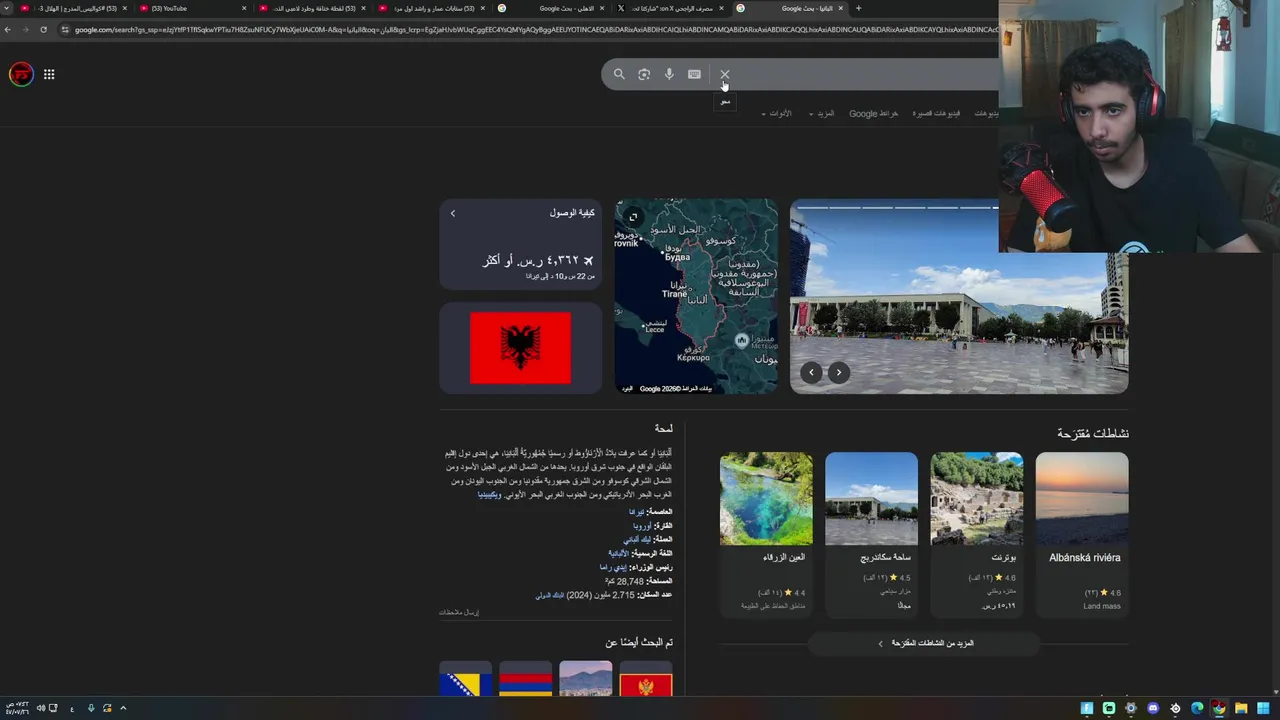Open official language الألبانية link

(619, 553)
